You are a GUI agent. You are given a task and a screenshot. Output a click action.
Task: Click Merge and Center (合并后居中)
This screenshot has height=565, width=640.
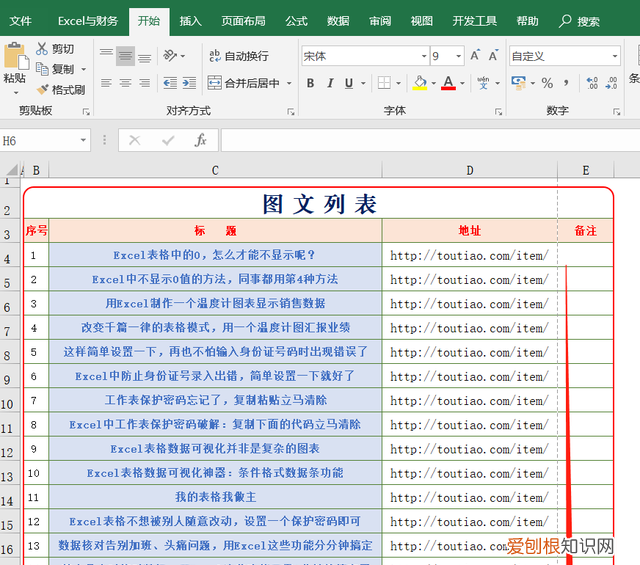[244, 83]
